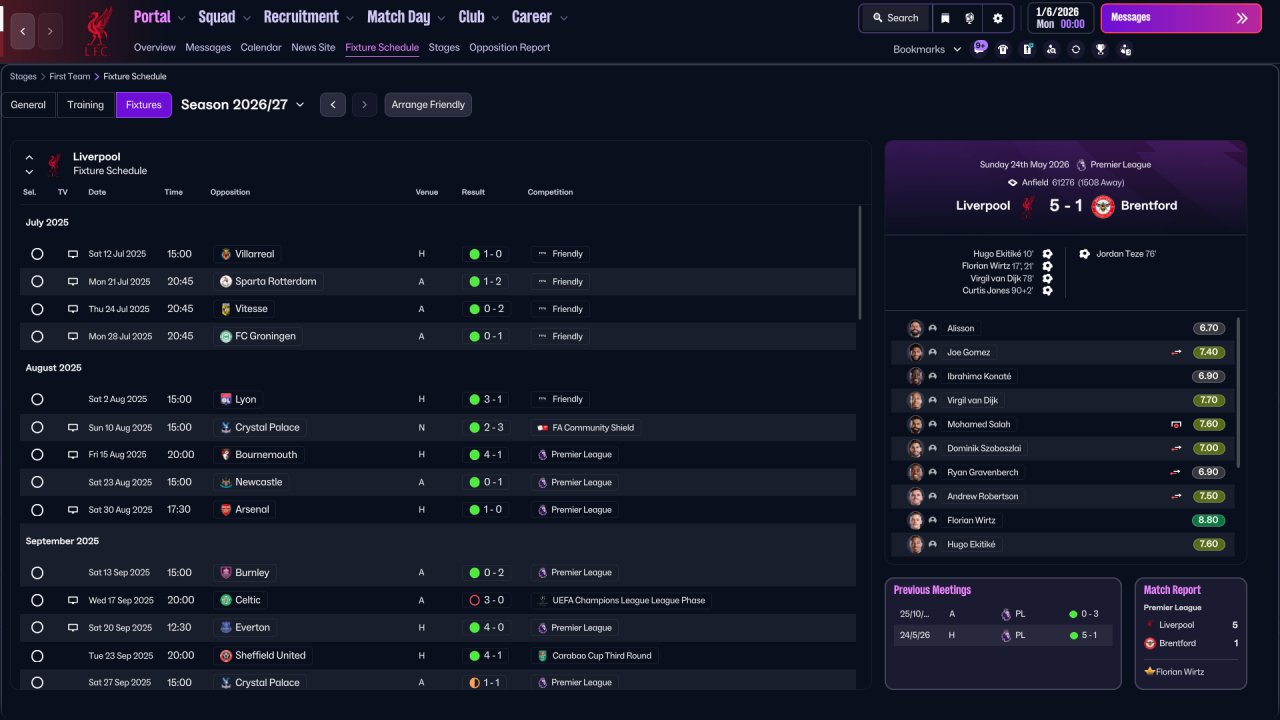Click the shirt bookmark icon
The width and height of the screenshot is (1280, 720).
(x=1003, y=49)
